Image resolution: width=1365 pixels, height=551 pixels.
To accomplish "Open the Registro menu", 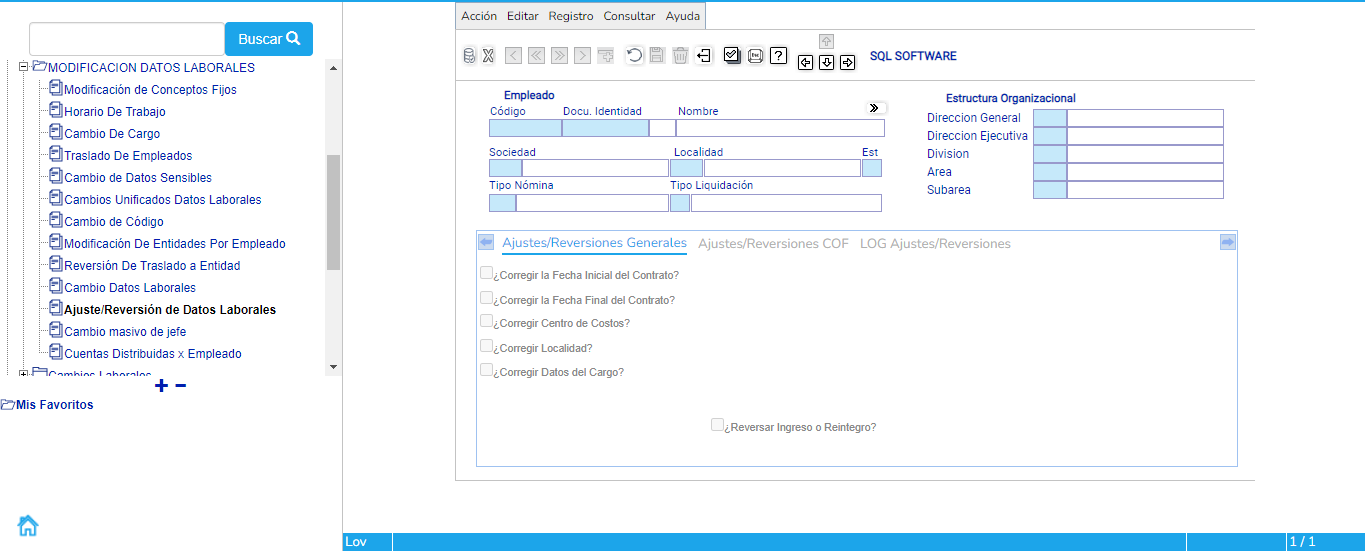I will click(571, 16).
